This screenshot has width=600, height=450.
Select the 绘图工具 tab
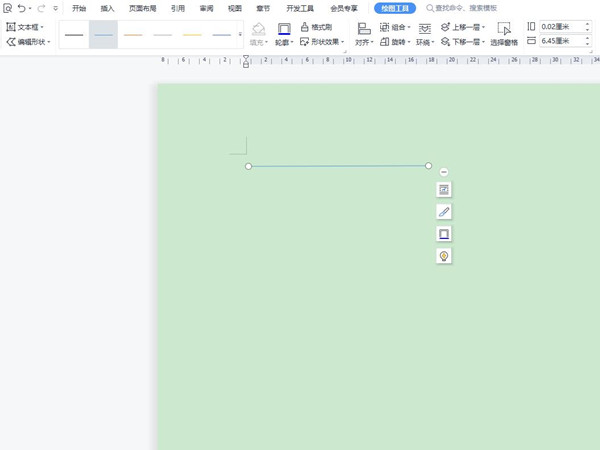(395, 8)
